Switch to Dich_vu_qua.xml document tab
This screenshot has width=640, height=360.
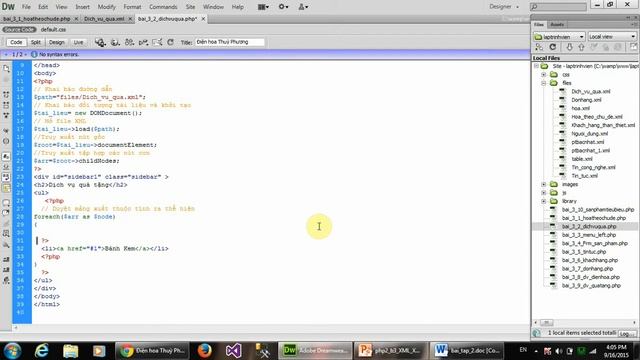pyautogui.click(x=104, y=19)
